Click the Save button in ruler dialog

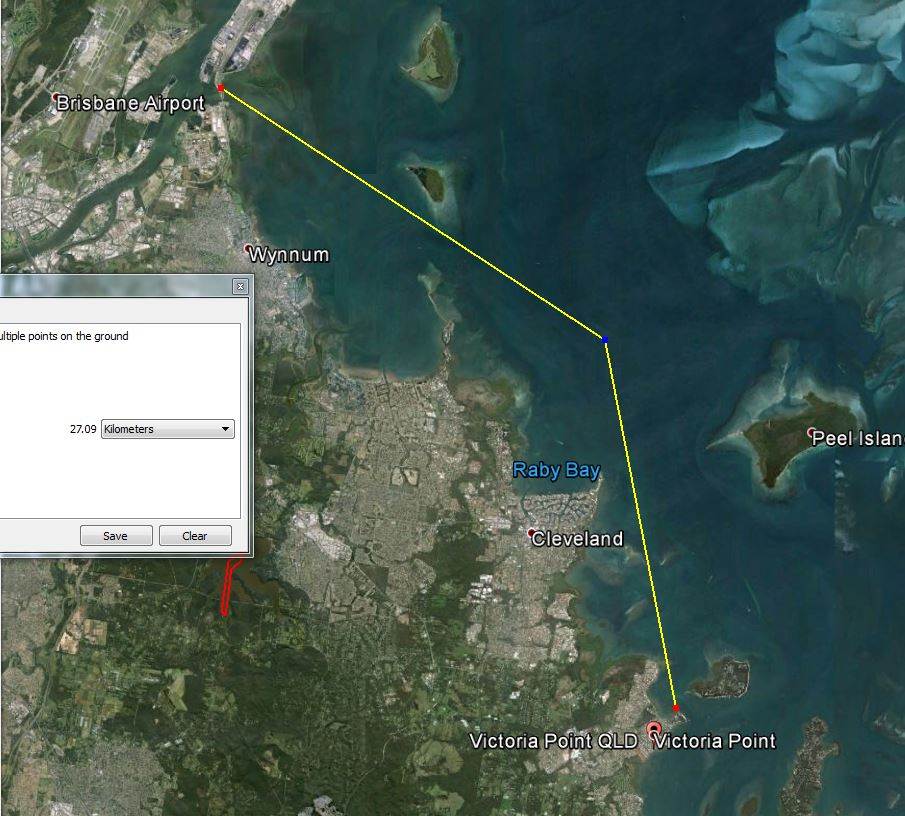(116, 536)
